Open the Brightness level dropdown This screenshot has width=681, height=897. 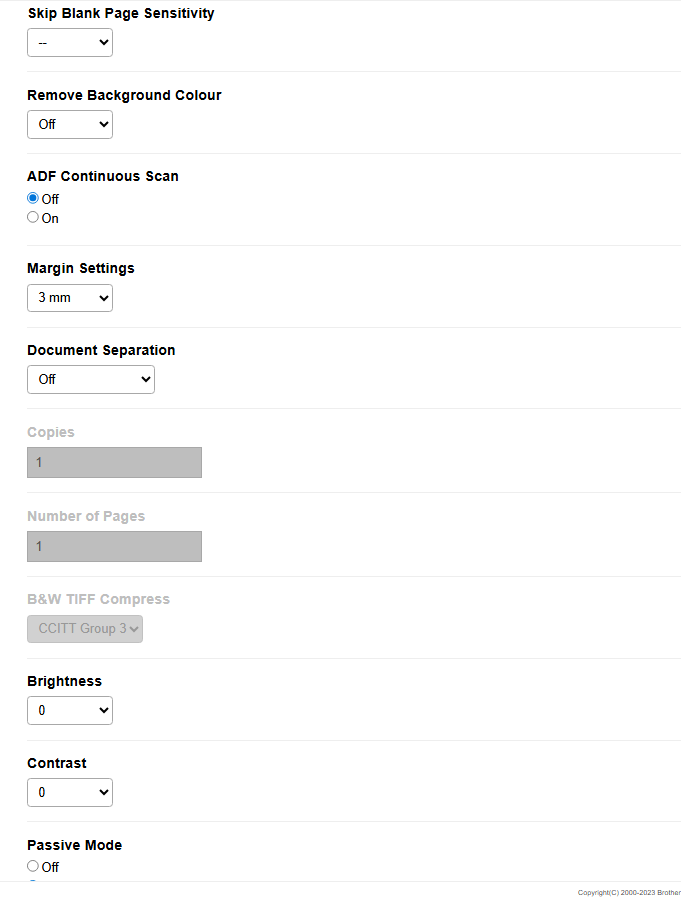(x=69, y=710)
